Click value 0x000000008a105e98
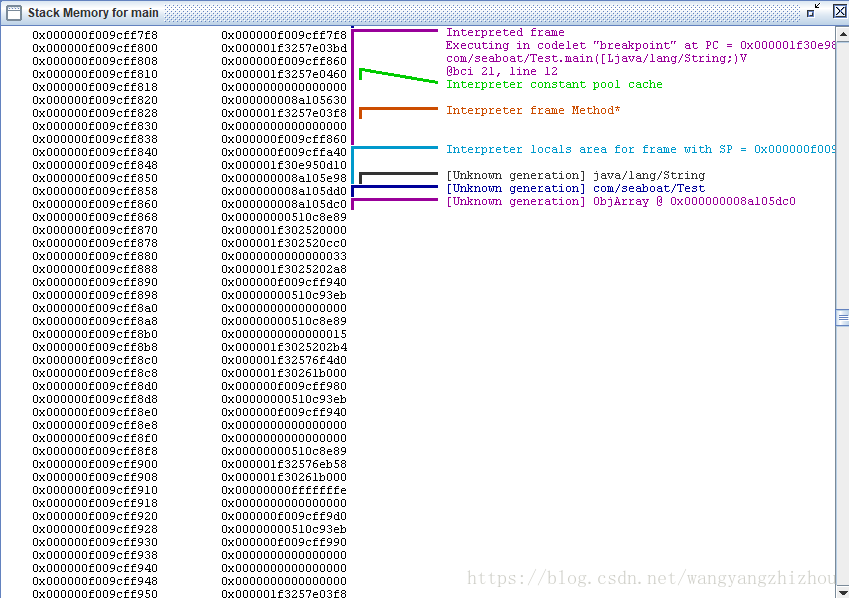Image resolution: width=849 pixels, height=598 pixels. tap(284, 178)
